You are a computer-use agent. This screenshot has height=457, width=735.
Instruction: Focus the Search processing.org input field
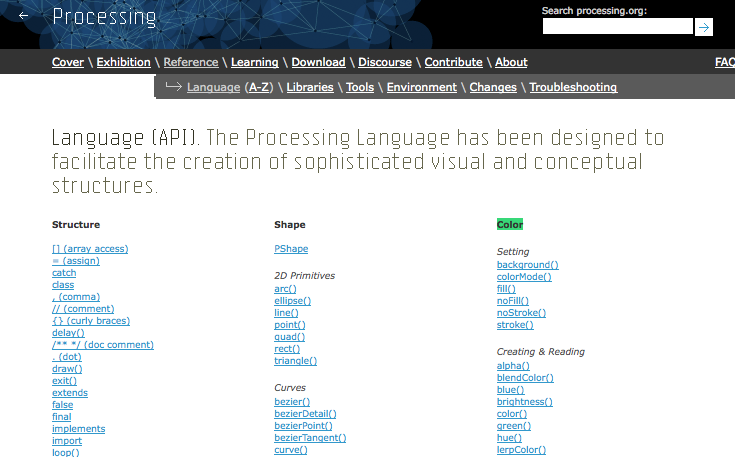[617, 26]
